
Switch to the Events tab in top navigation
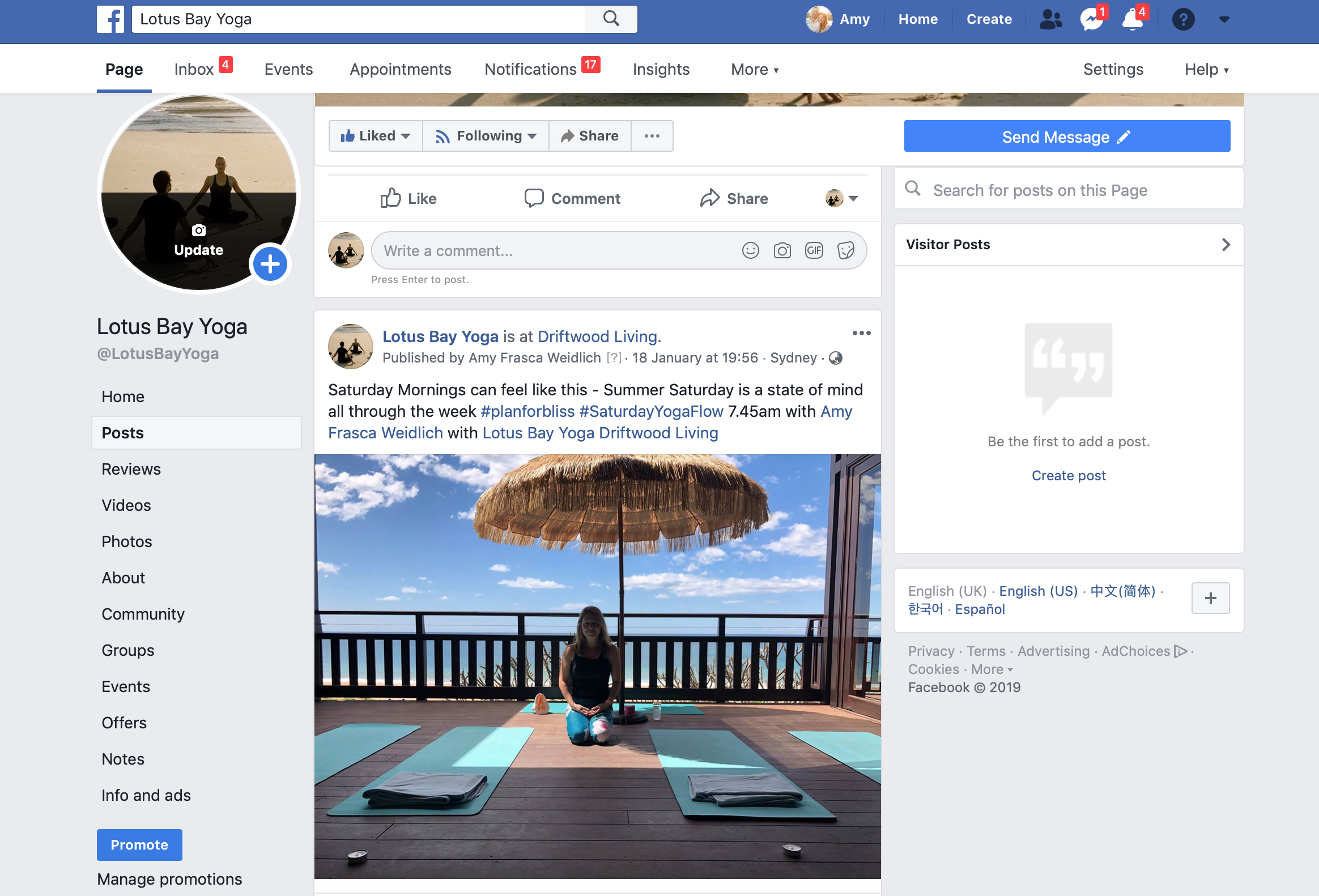(x=289, y=69)
